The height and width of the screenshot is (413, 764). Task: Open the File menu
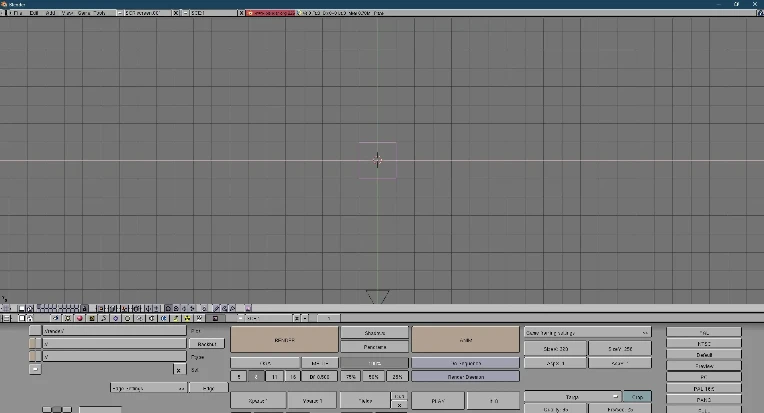[17, 13]
